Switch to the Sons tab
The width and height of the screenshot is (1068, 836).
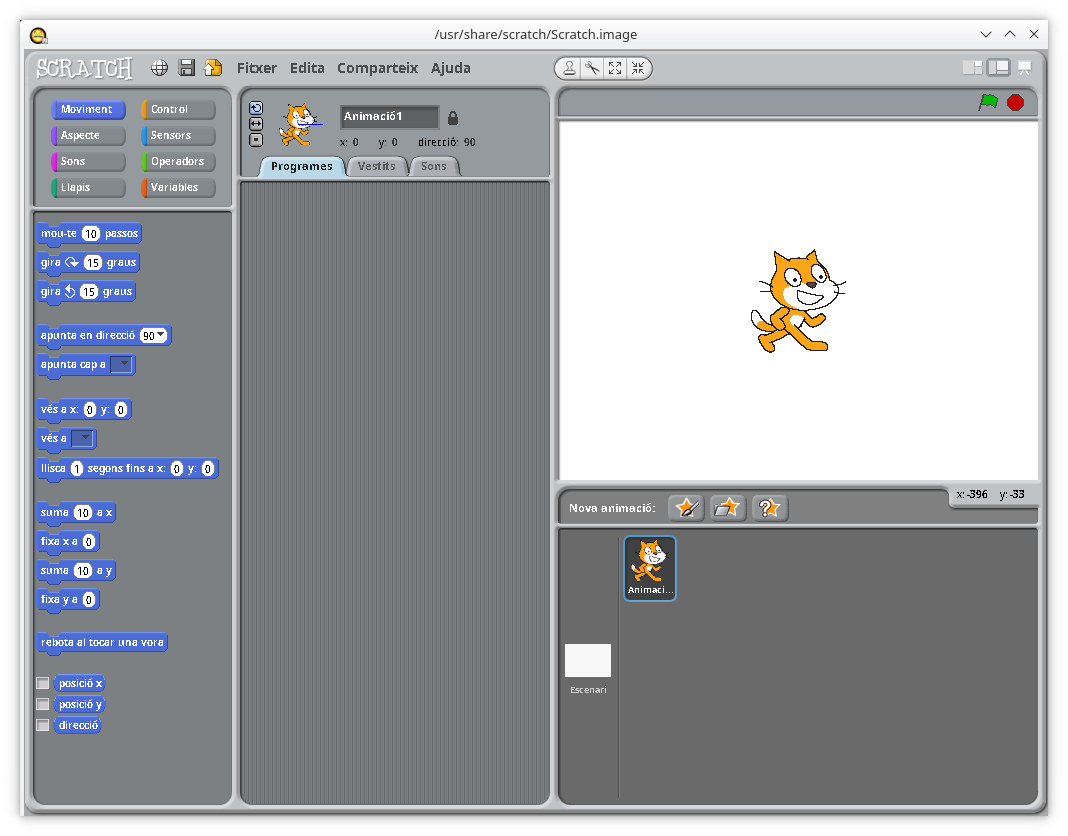tap(434, 166)
